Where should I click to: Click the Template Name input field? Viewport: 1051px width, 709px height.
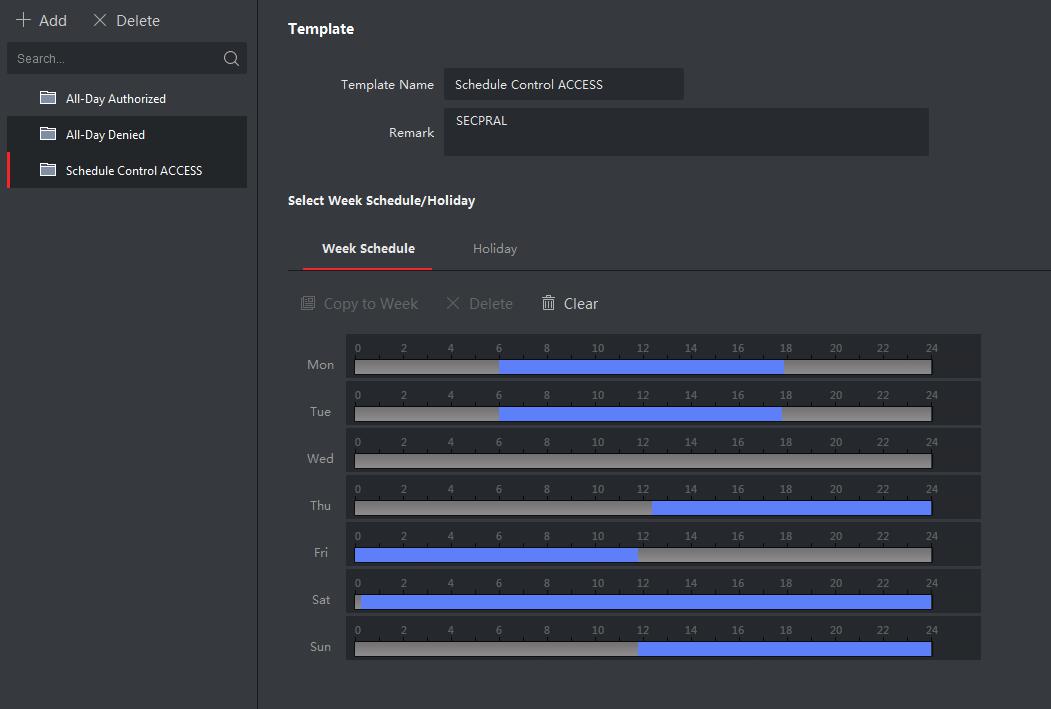pyautogui.click(x=563, y=85)
